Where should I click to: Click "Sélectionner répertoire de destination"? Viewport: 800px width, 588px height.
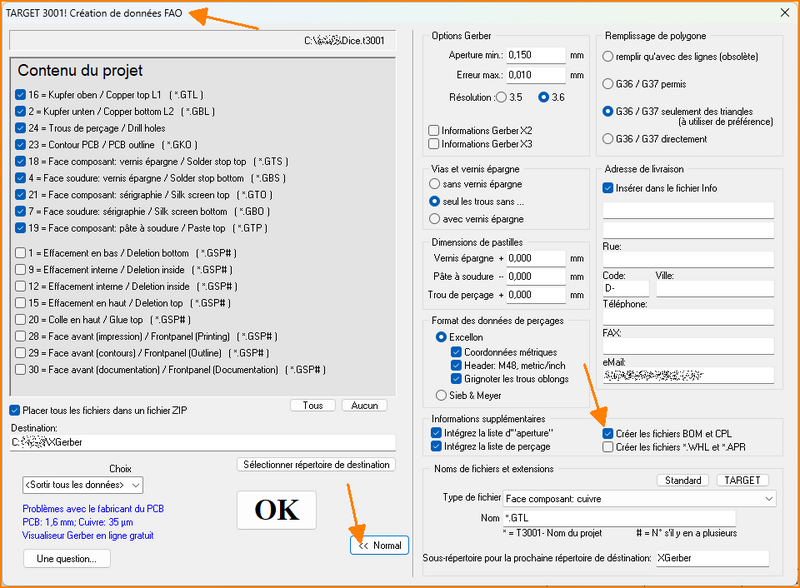(x=317, y=465)
